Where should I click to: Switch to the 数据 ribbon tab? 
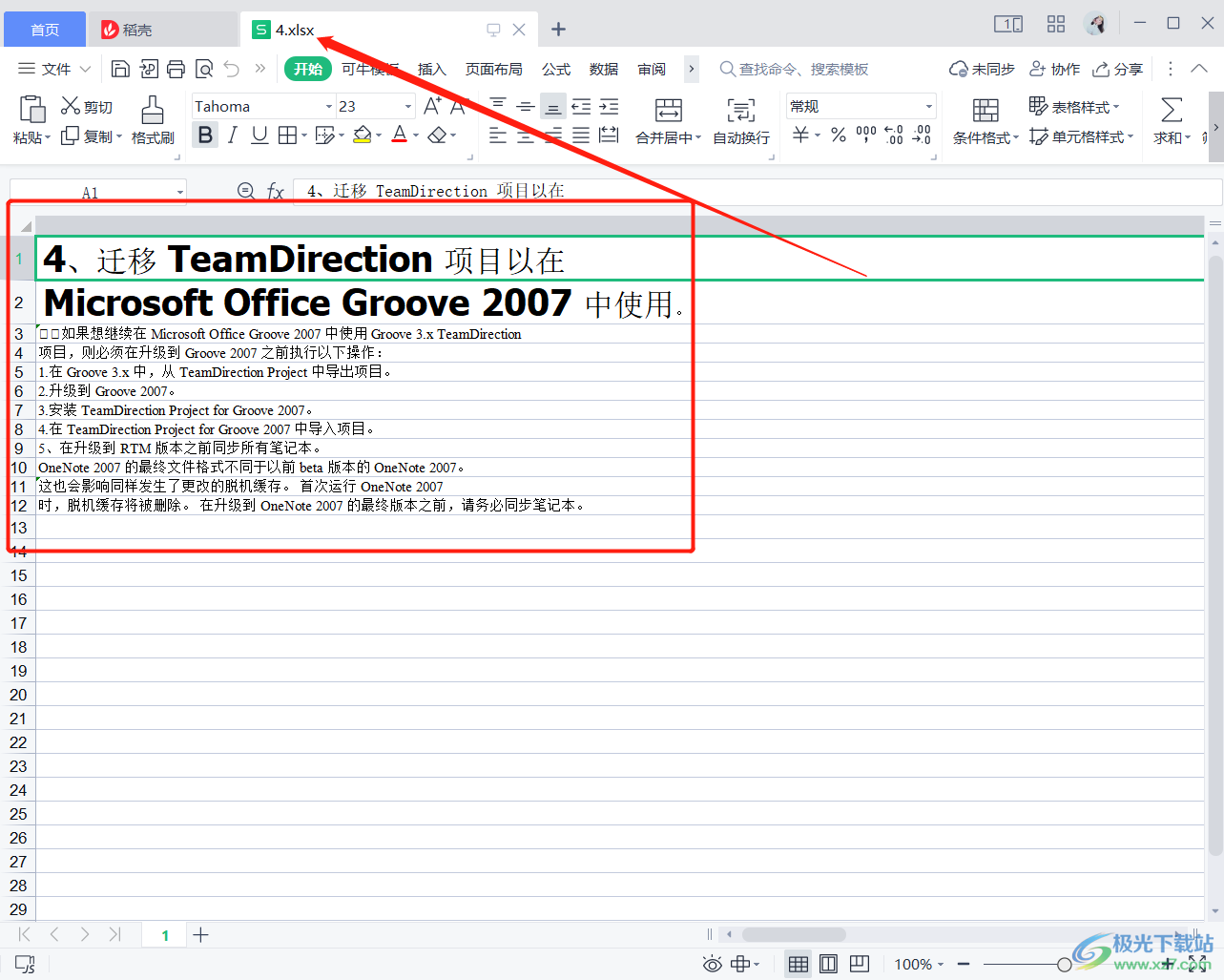[604, 69]
